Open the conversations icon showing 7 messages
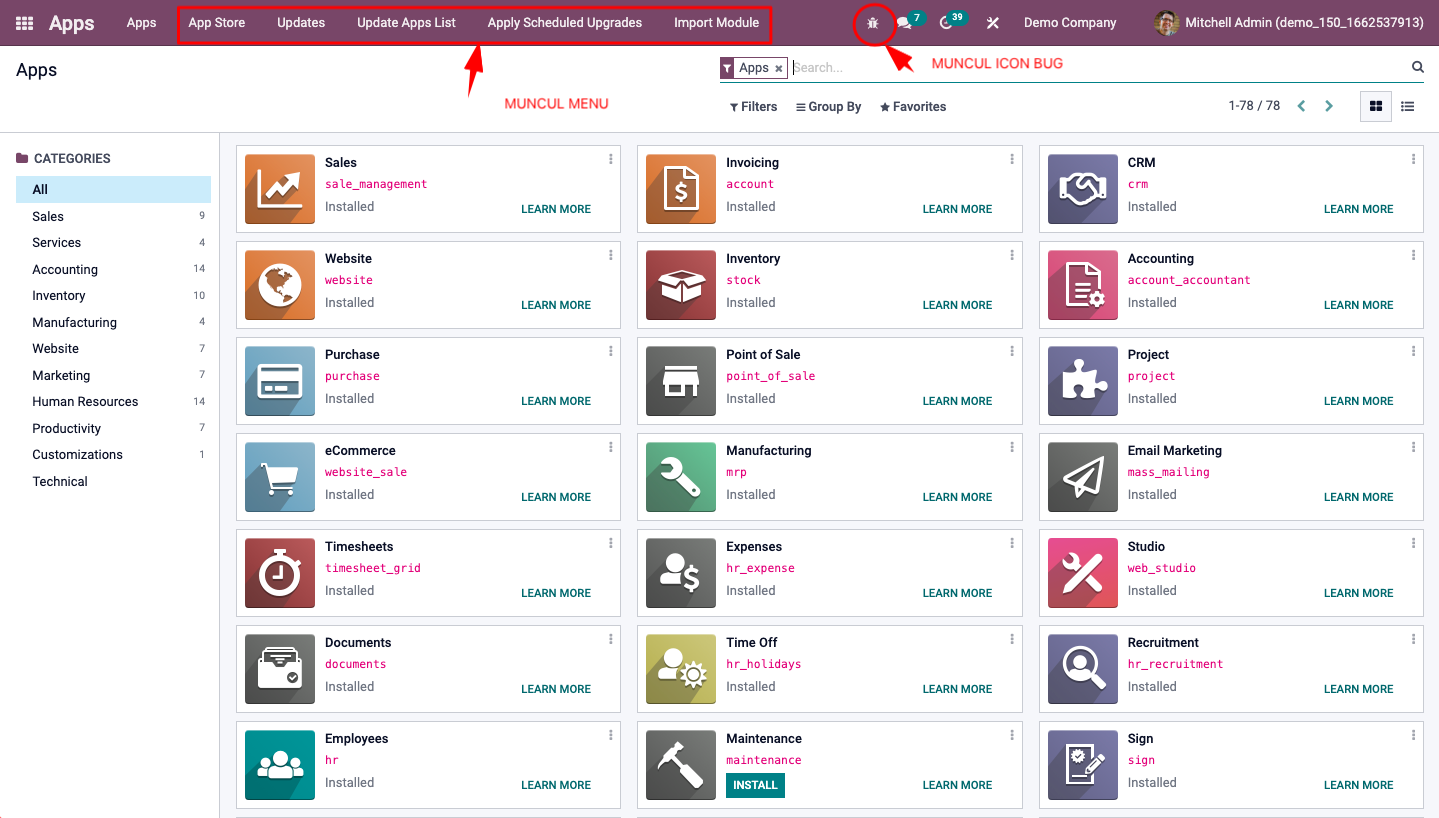1439x818 pixels. click(903, 22)
